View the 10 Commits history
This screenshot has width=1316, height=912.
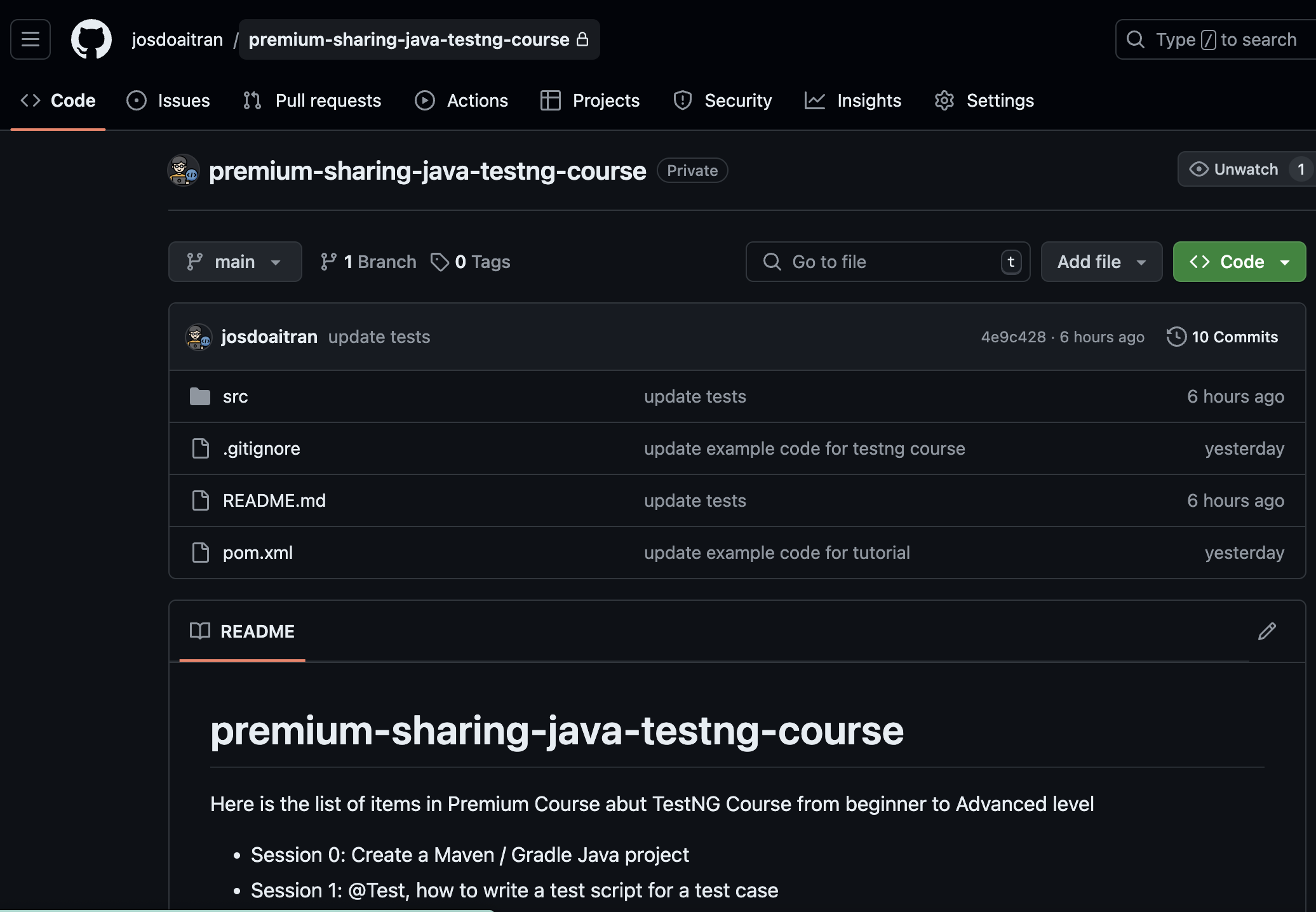1223,337
